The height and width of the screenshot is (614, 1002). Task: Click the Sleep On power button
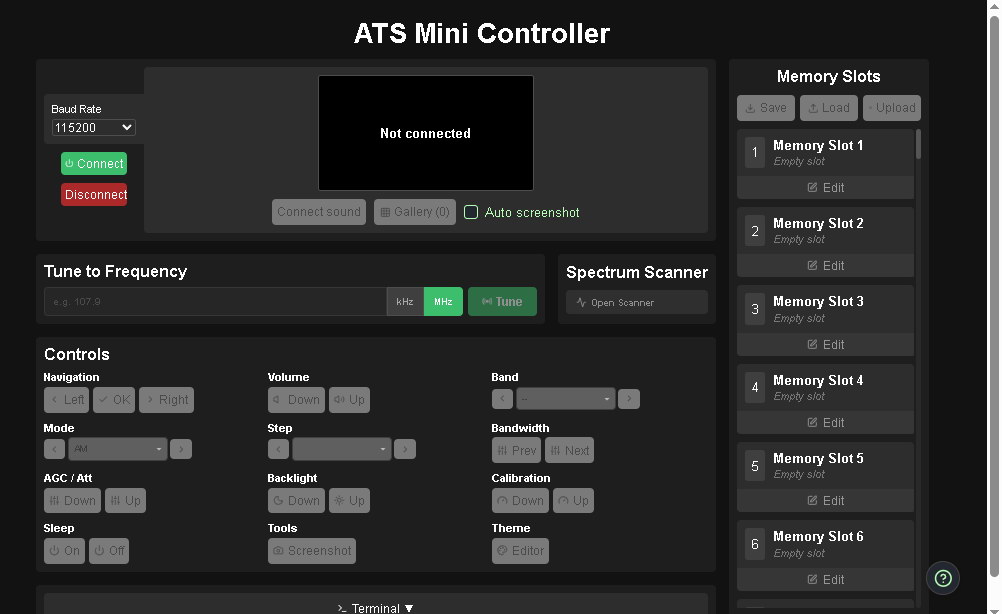[x=64, y=551]
